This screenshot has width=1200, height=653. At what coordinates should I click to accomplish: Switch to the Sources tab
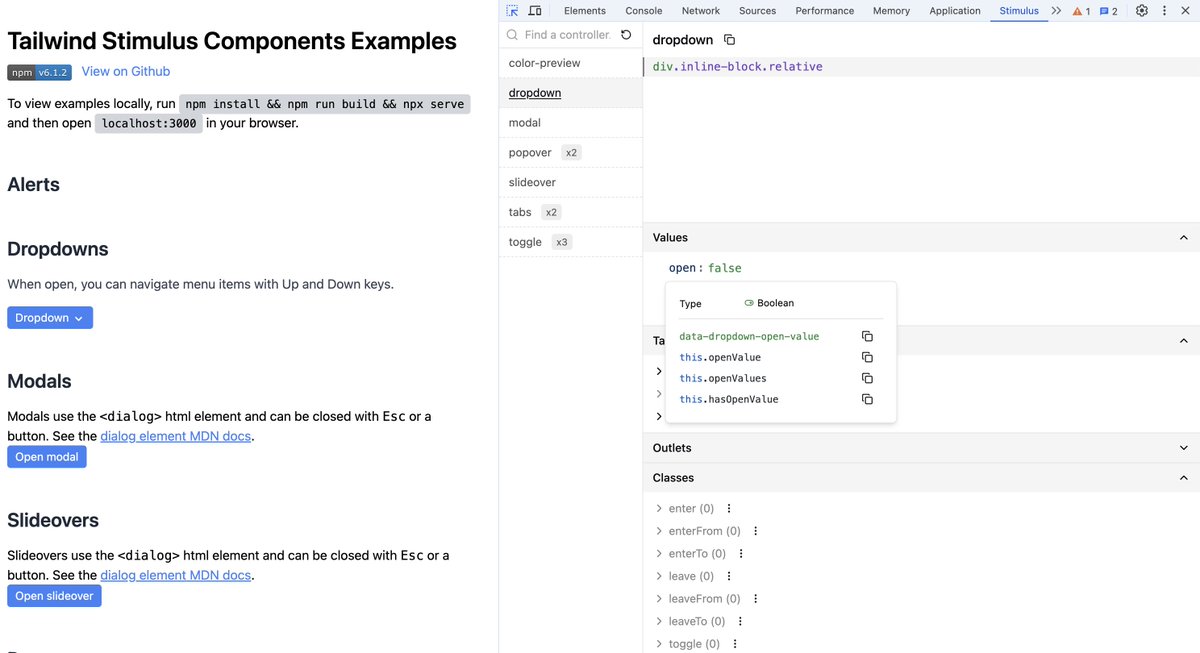[758, 11]
